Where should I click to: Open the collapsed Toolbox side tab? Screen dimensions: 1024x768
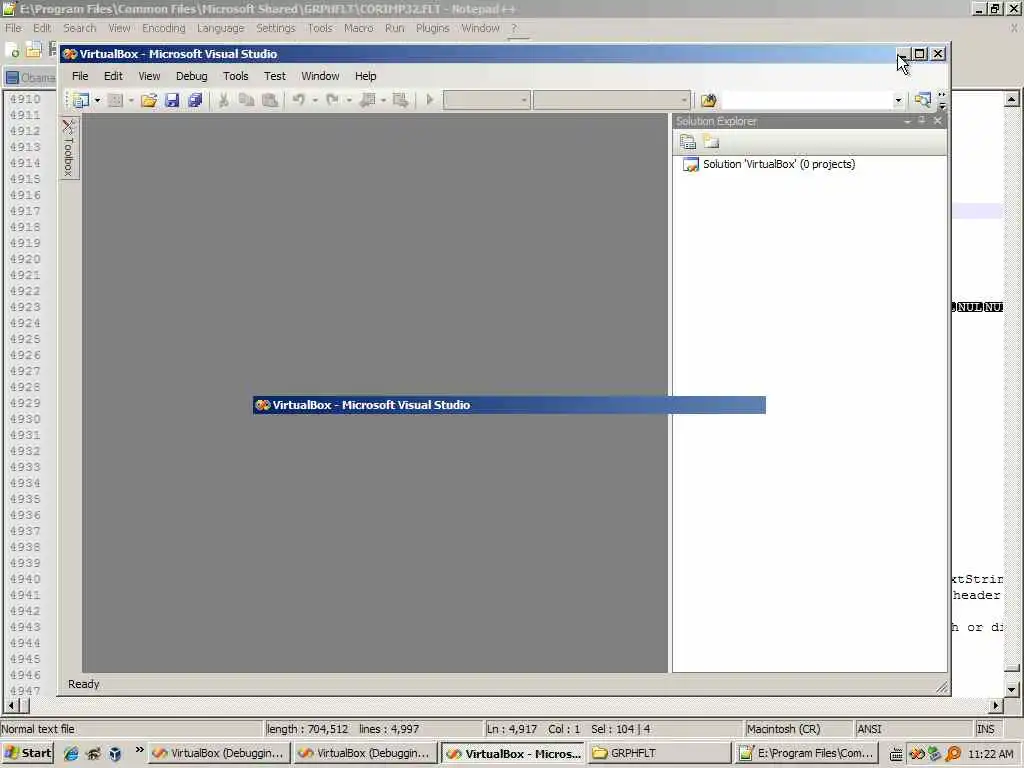pyautogui.click(x=69, y=148)
